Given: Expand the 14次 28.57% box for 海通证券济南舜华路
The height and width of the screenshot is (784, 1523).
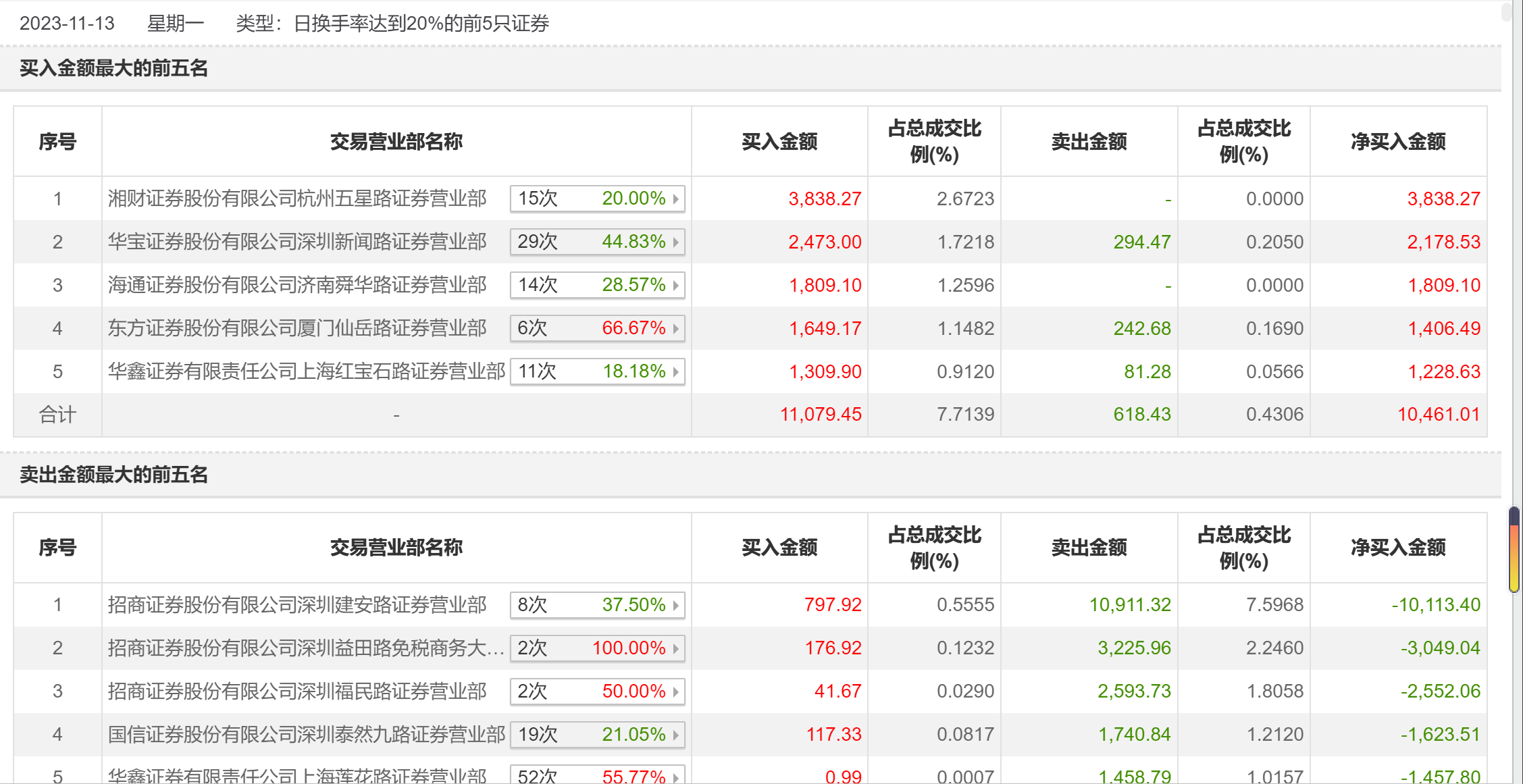Looking at the screenshot, I should coord(597,285).
